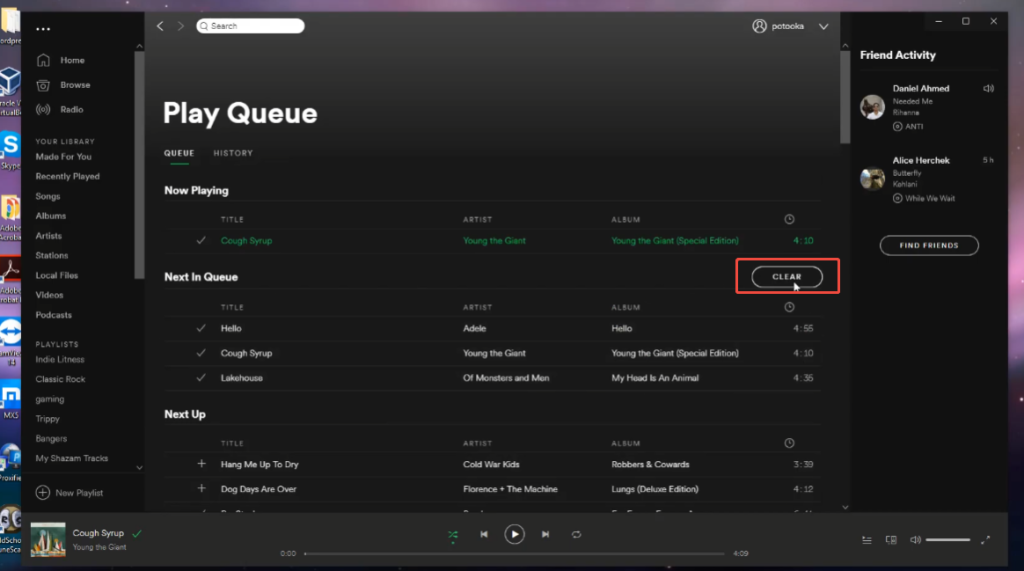
Task: Adjust the volume slider
Action: pos(948,540)
